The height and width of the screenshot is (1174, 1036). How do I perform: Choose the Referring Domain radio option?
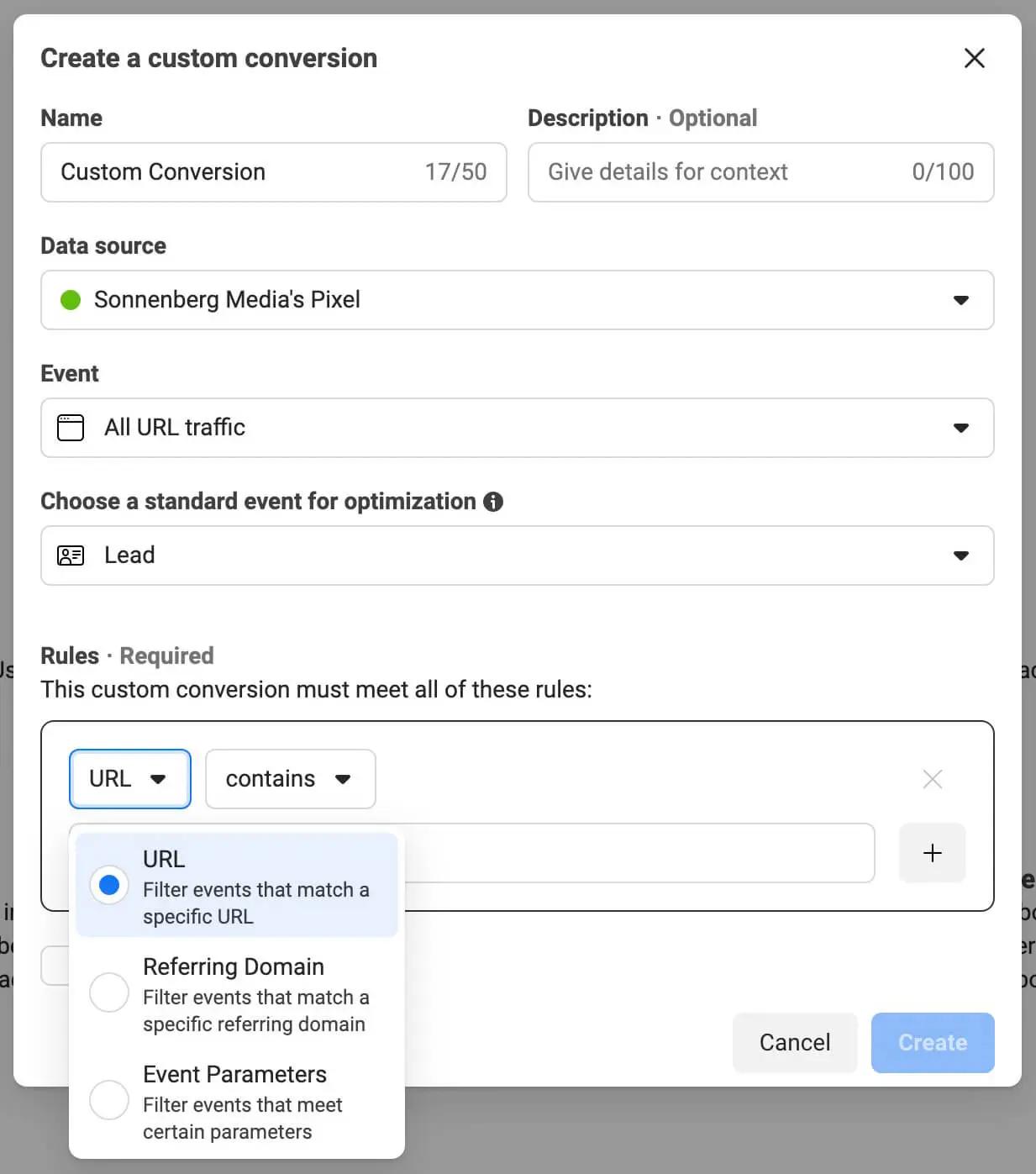tap(109, 992)
